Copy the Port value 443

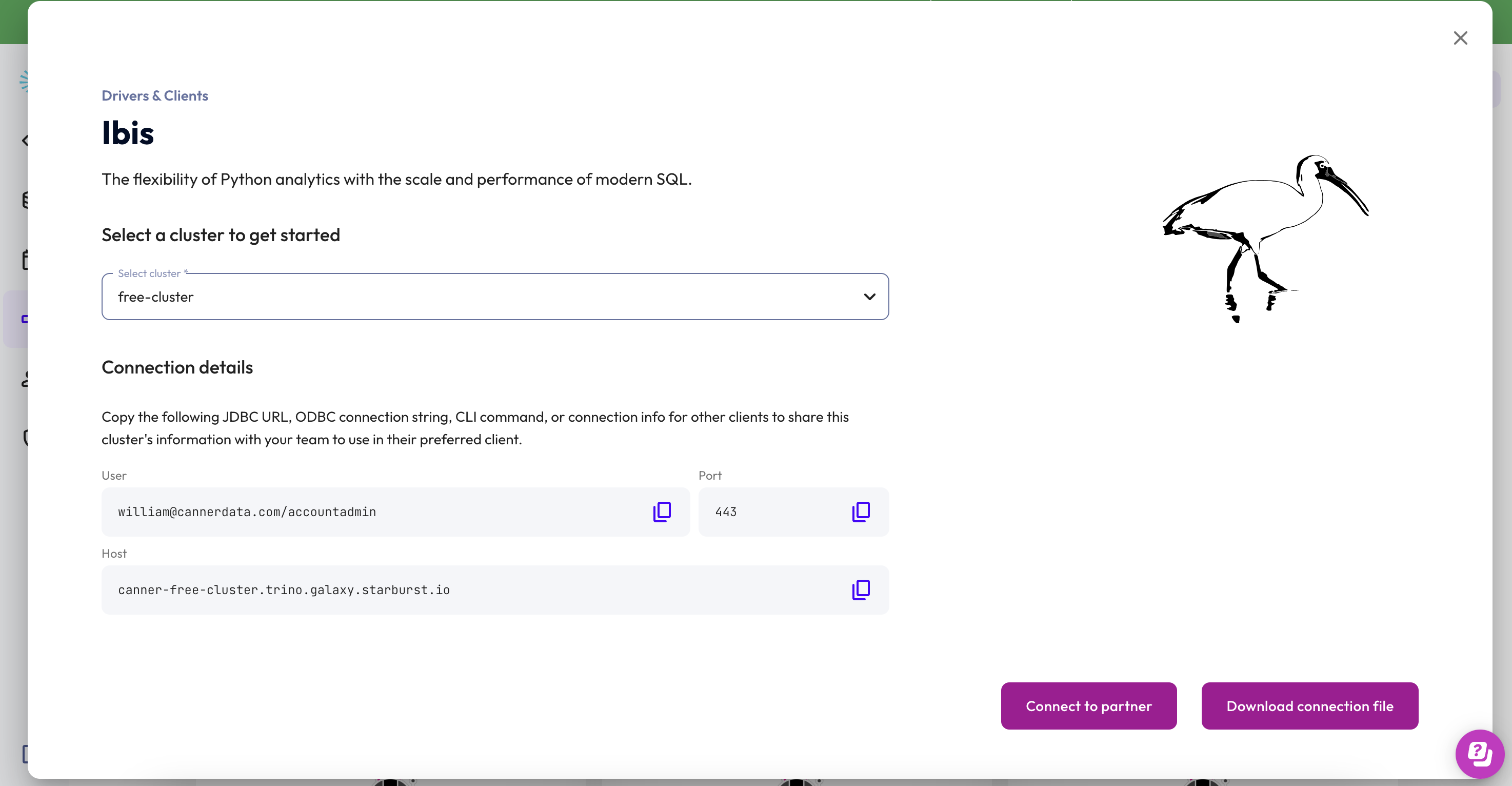pyautogui.click(x=861, y=512)
